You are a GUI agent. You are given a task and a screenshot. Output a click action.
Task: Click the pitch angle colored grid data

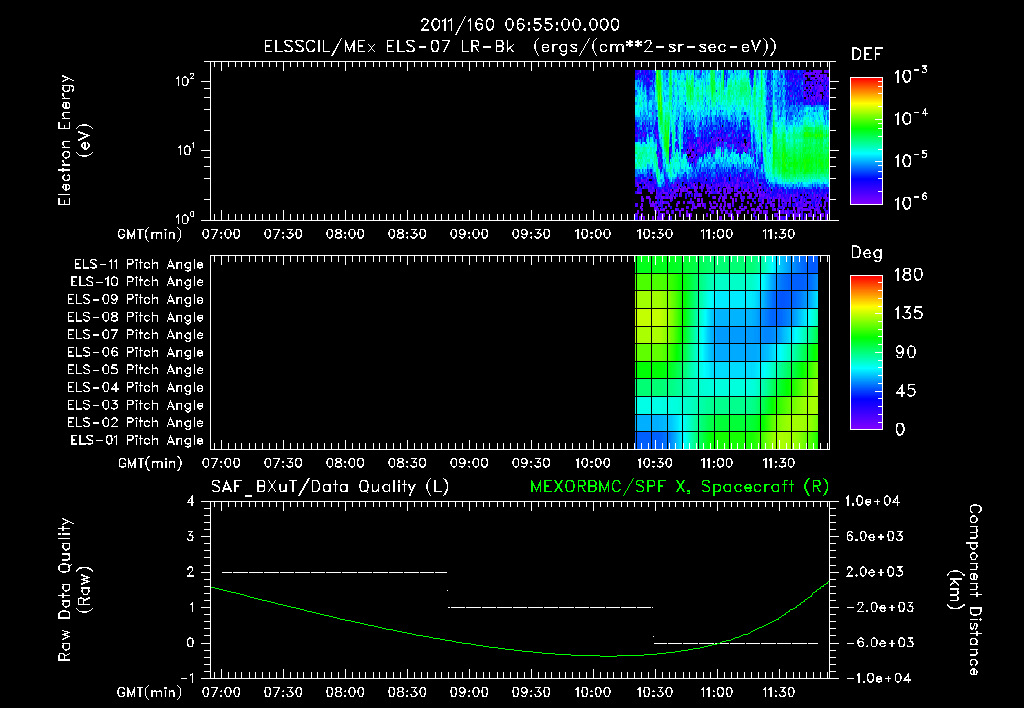[x=726, y=352]
